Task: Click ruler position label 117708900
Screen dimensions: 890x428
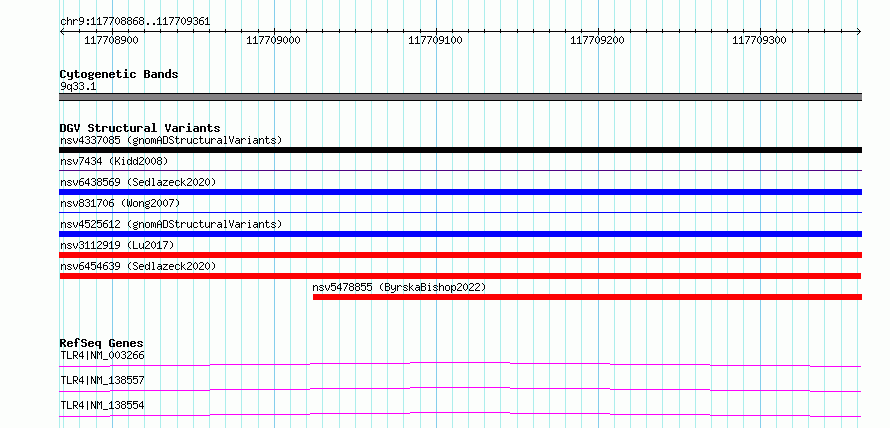Action: tap(111, 40)
